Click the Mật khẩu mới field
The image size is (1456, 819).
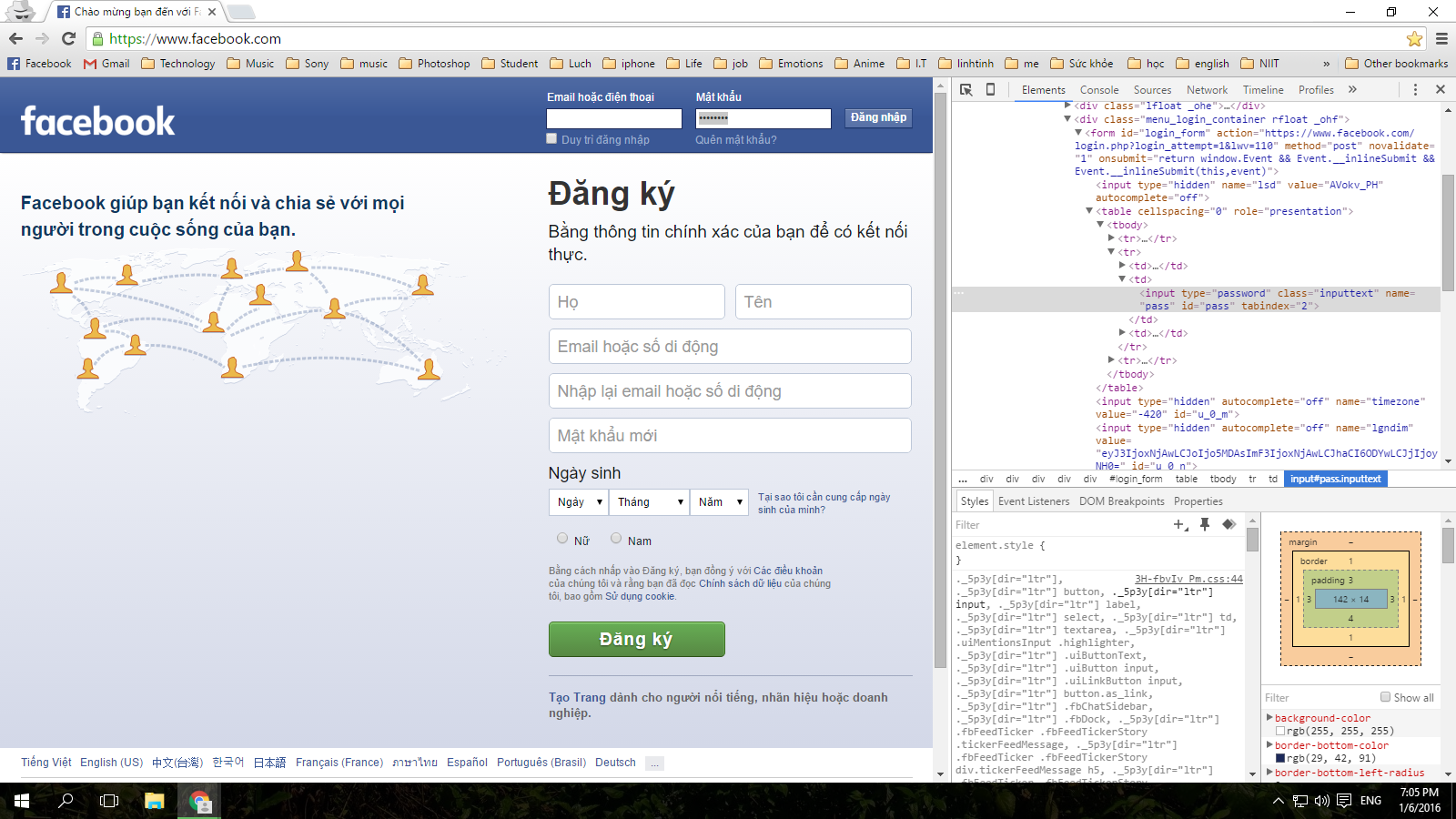click(x=730, y=435)
